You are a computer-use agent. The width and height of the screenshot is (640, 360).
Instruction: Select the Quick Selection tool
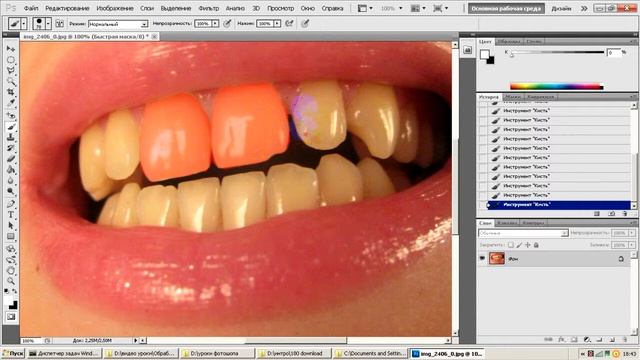pos(11,82)
